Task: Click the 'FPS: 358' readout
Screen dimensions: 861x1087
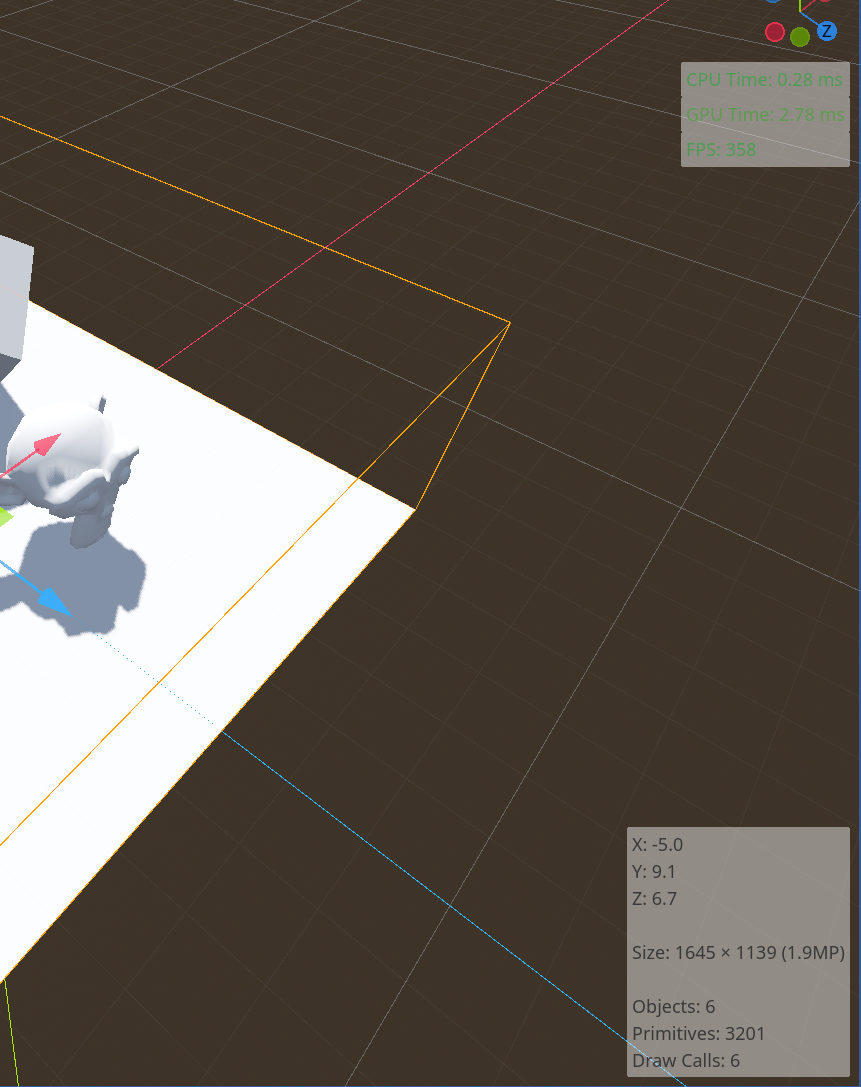Action: click(x=721, y=150)
